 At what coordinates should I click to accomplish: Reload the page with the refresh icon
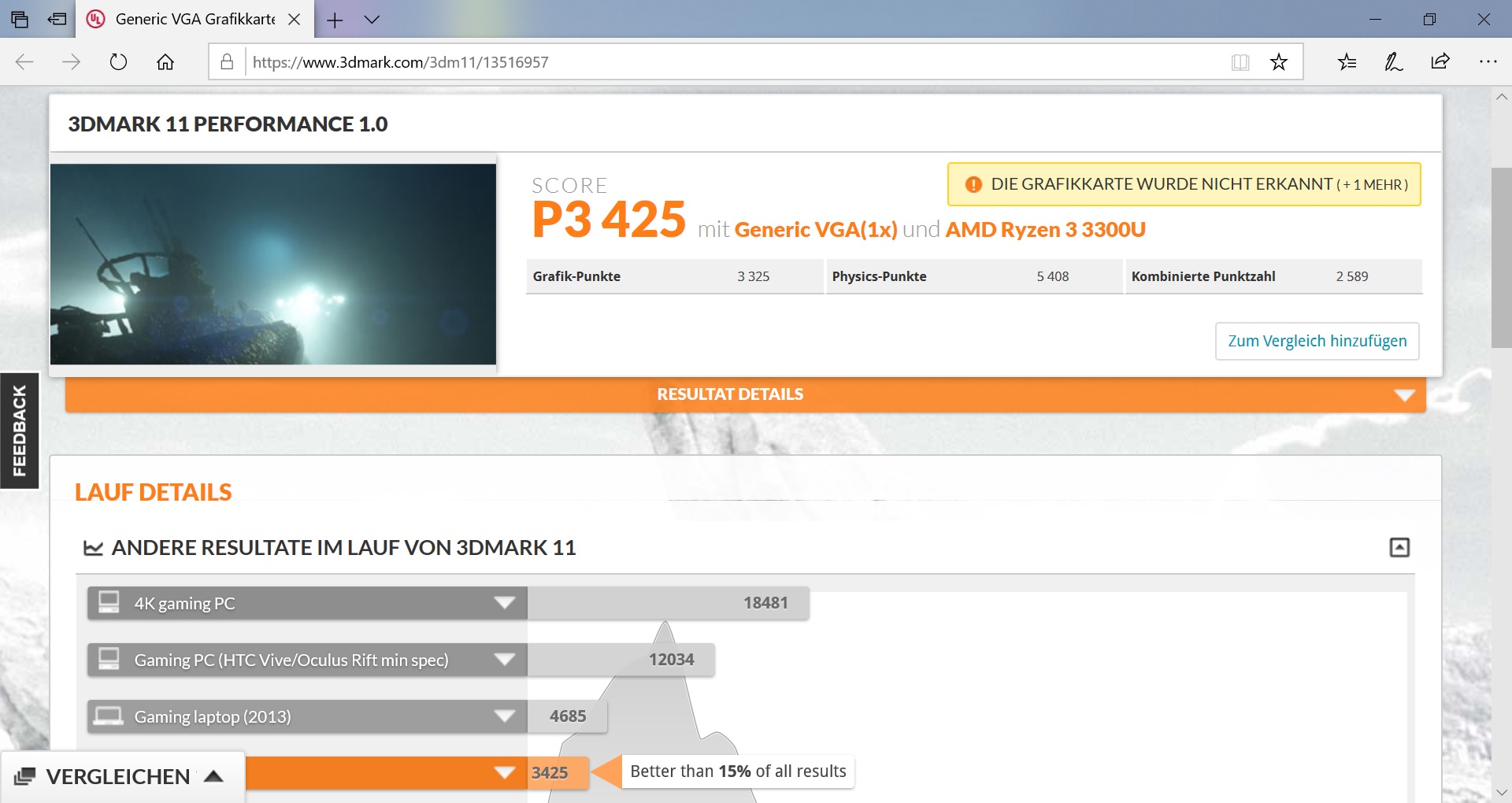(118, 62)
